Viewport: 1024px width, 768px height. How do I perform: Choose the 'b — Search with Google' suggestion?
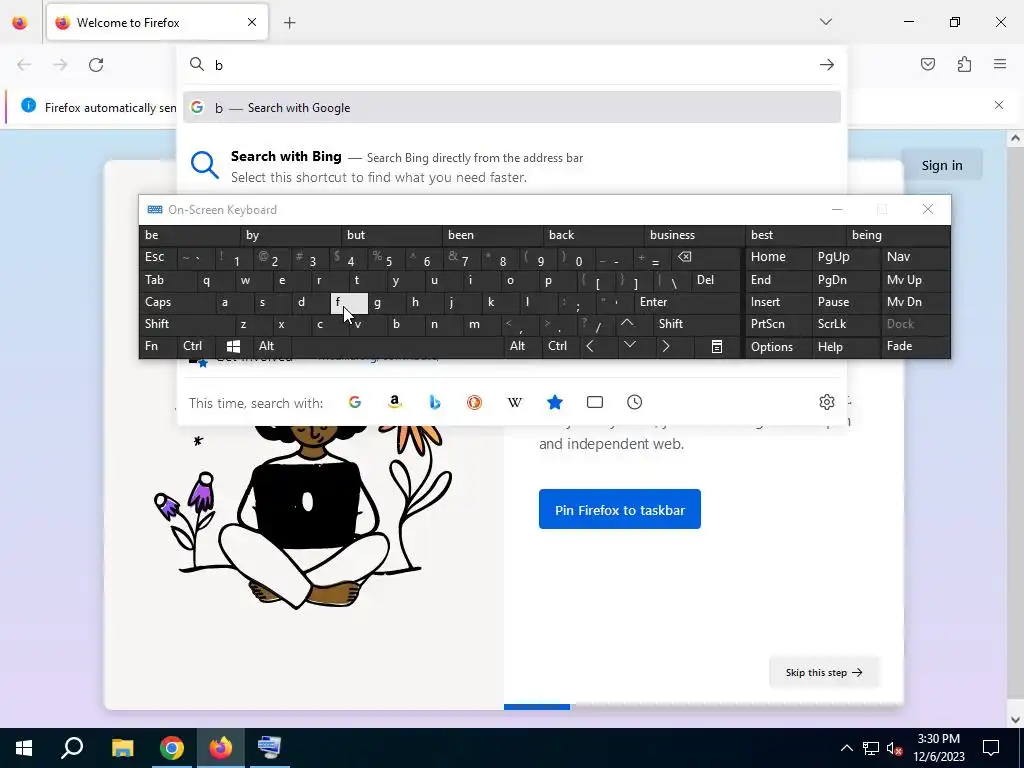[511, 108]
